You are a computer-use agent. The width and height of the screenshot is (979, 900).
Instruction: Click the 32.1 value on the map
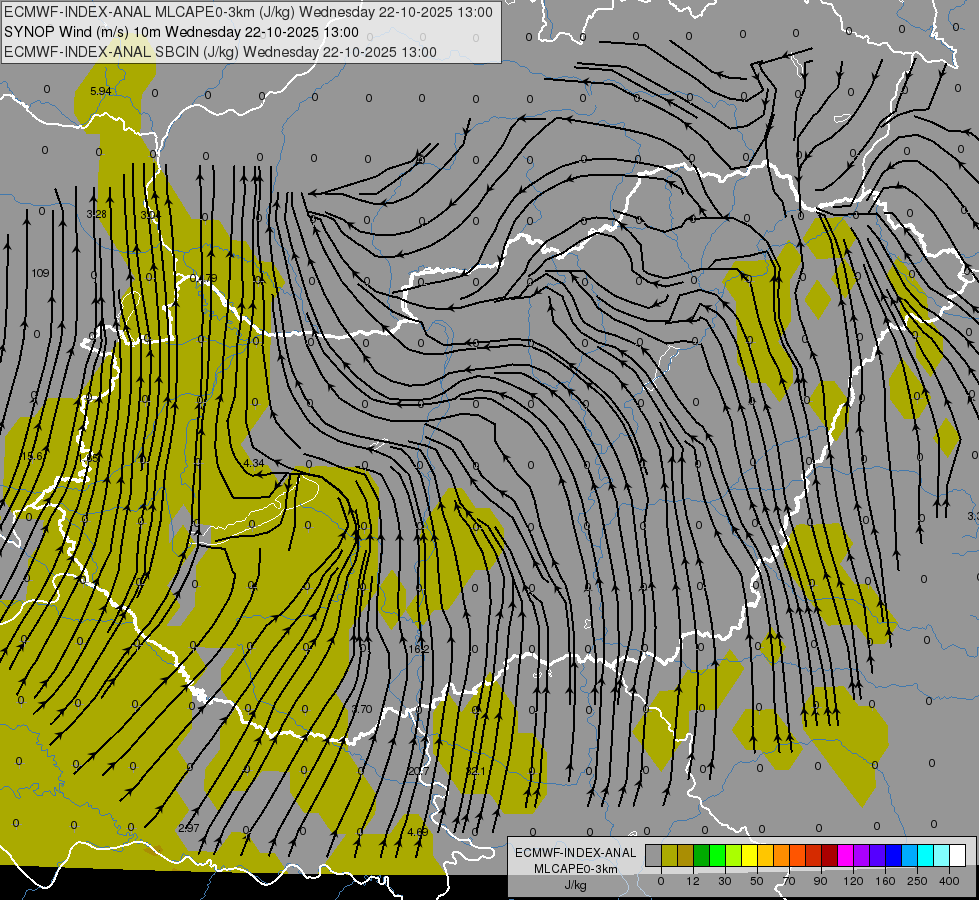(476, 771)
